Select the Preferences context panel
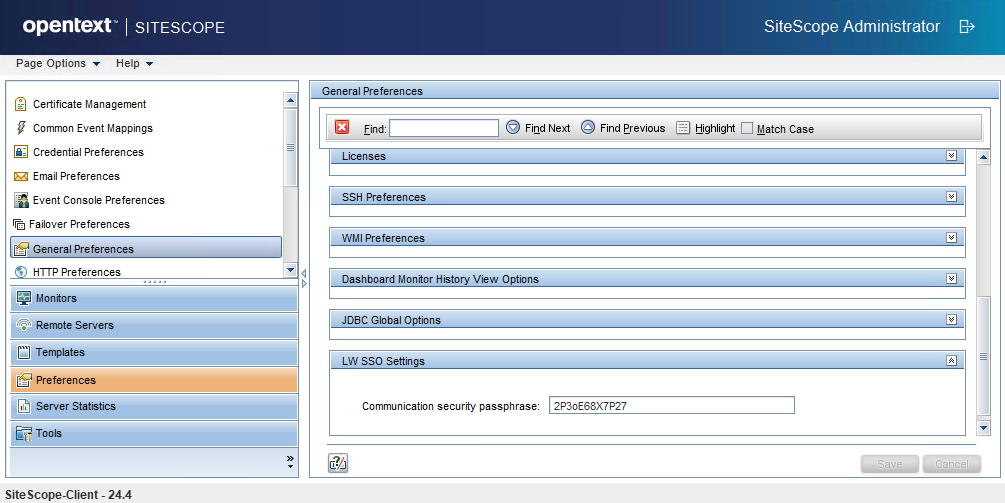 (154, 379)
